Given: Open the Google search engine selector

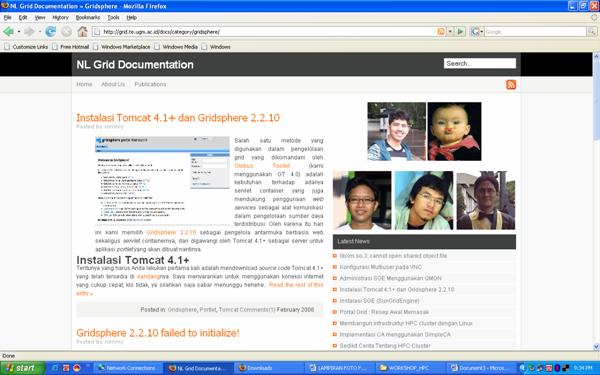Looking at the screenshot, I should [x=477, y=32].
